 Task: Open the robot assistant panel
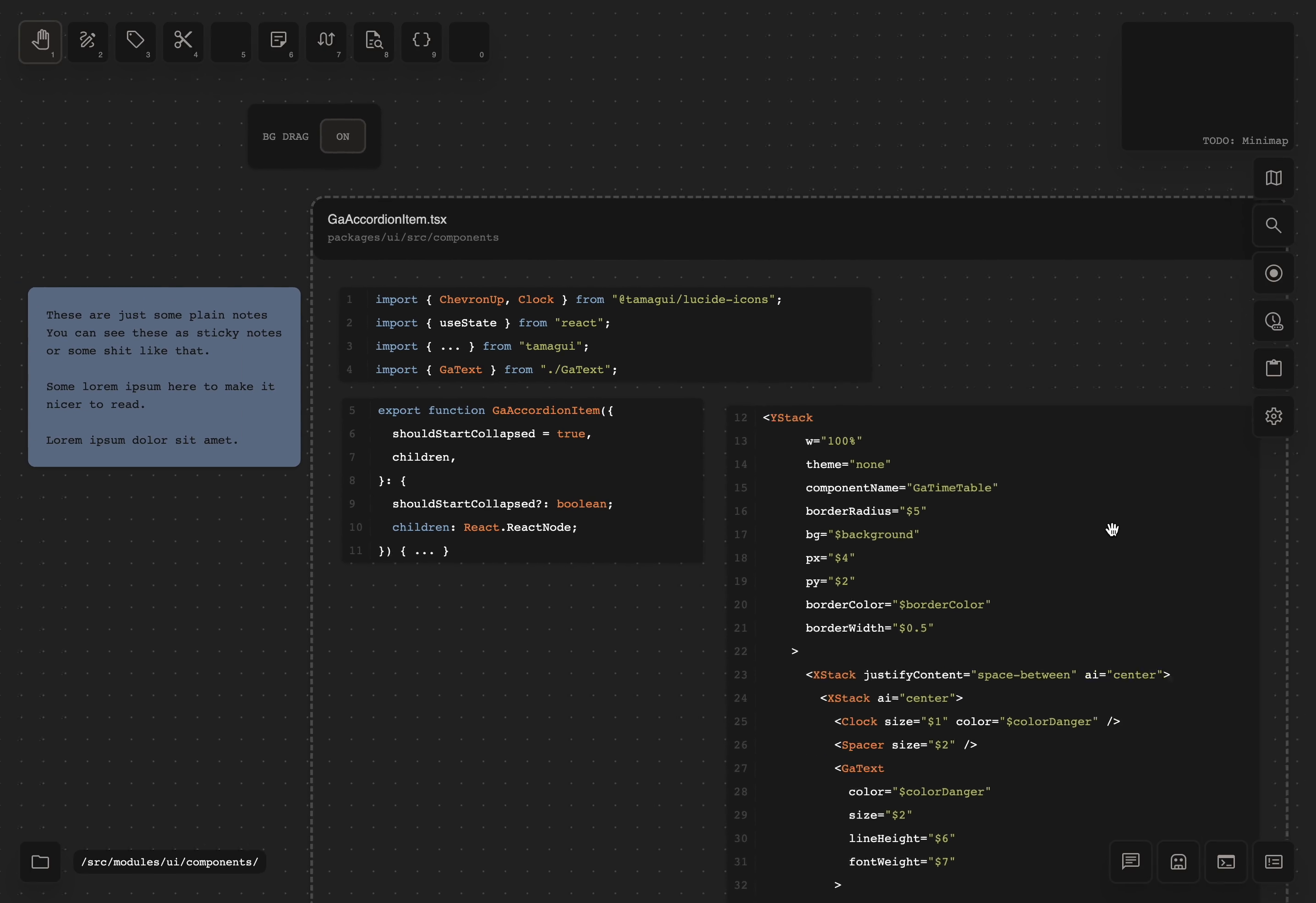[x=1179, y=862]
